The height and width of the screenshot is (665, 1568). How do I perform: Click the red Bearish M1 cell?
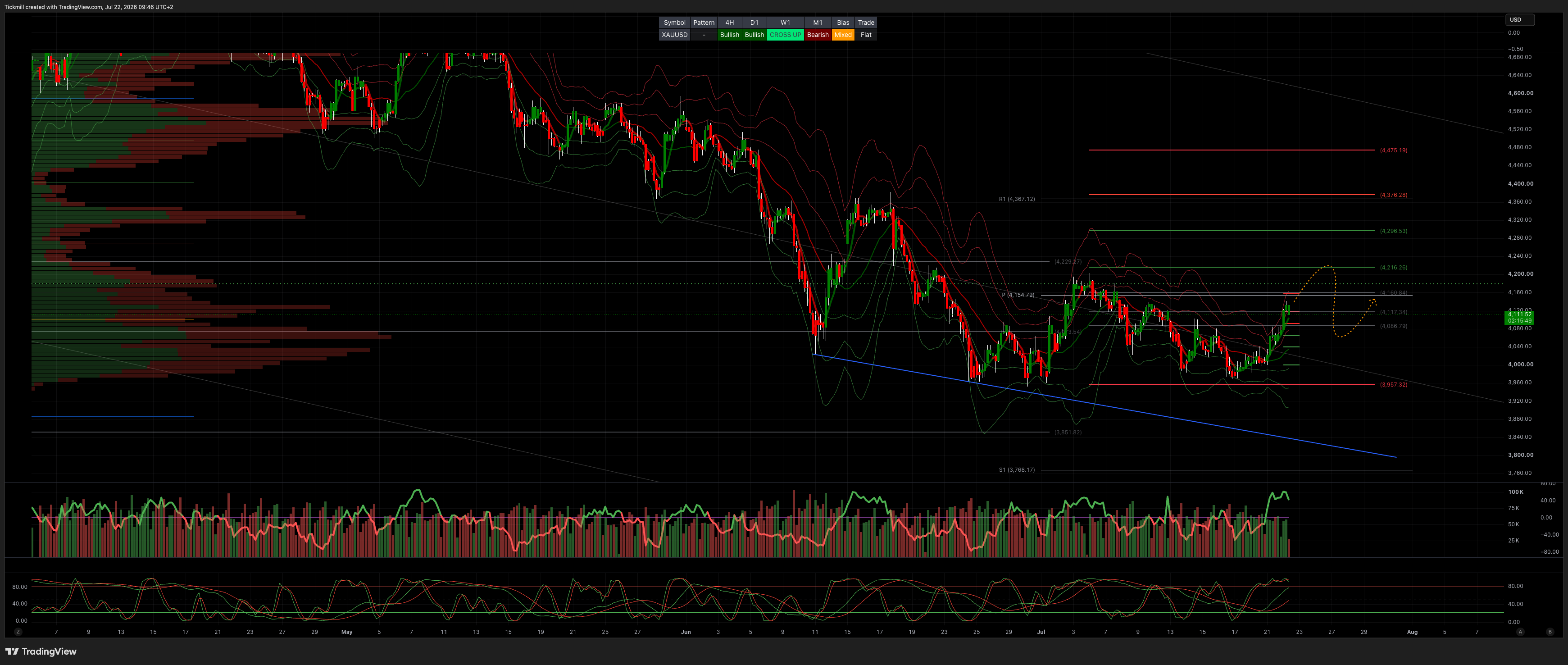(x=818, y=35)
